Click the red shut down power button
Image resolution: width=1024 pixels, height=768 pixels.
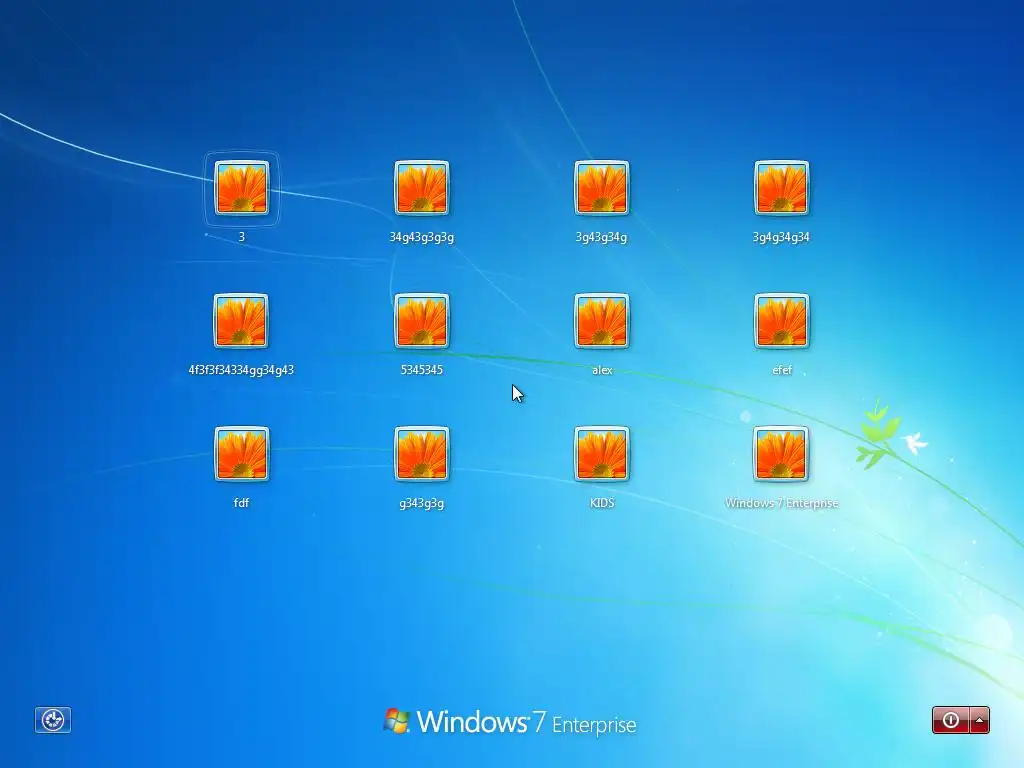pyautogui.click(x=951, y=720)
